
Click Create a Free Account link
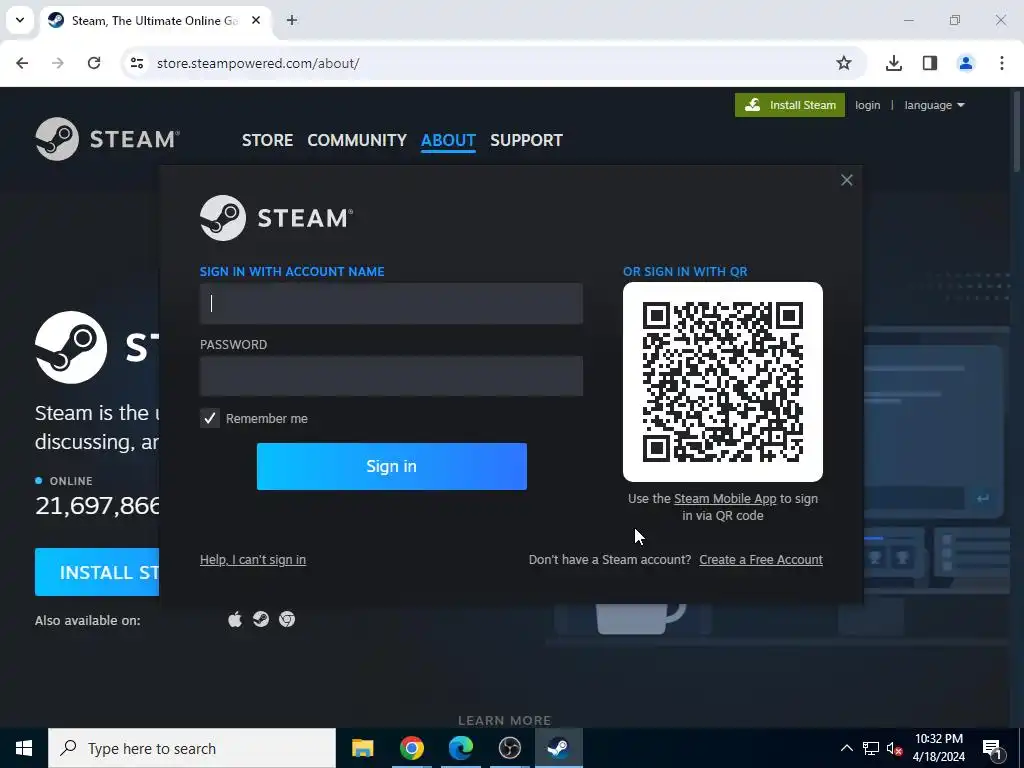coord(761,560)
